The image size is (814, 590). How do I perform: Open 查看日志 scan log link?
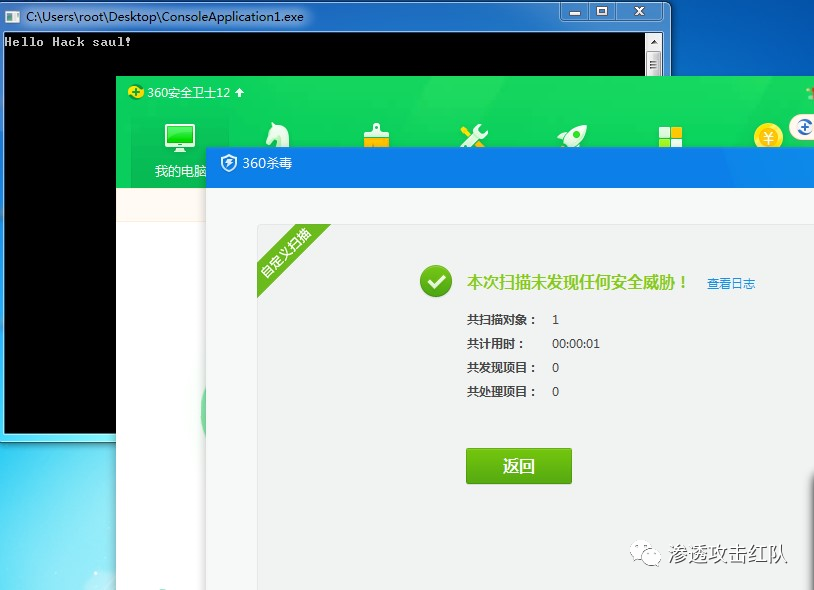click(730, 283)
